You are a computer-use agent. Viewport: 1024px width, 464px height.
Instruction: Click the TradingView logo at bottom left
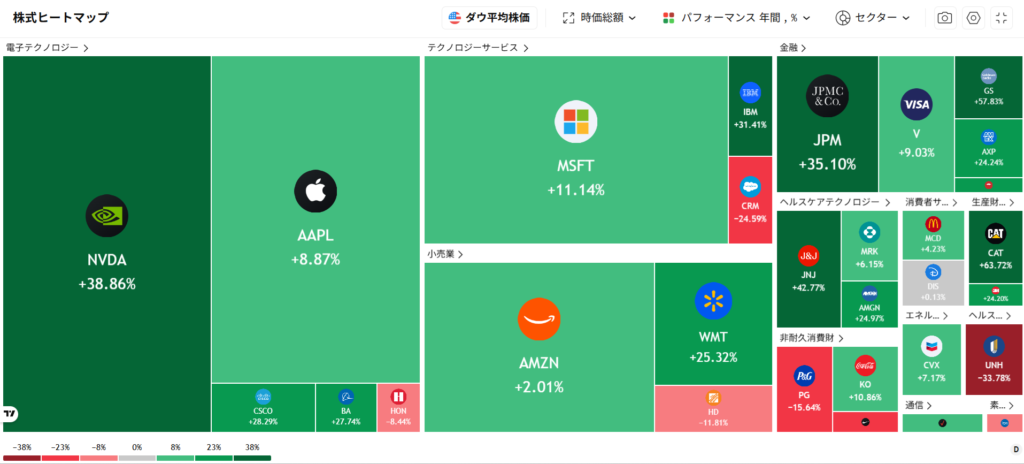click(x=11, y=413)
